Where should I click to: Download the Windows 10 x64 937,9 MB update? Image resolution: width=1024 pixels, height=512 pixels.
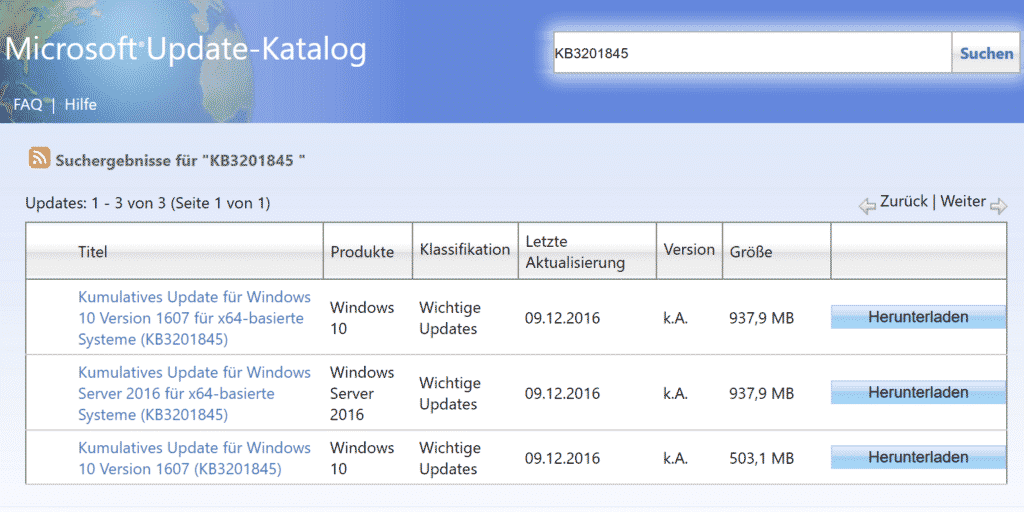coord(918,317)
